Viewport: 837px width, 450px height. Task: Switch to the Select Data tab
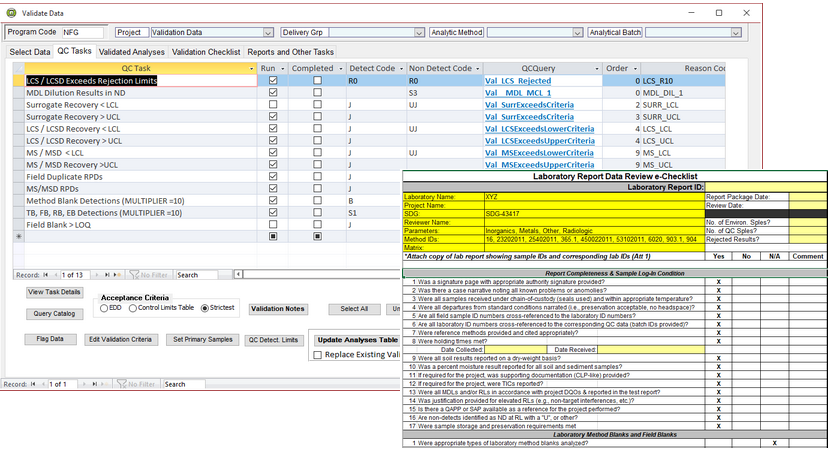tap(30, 52)
